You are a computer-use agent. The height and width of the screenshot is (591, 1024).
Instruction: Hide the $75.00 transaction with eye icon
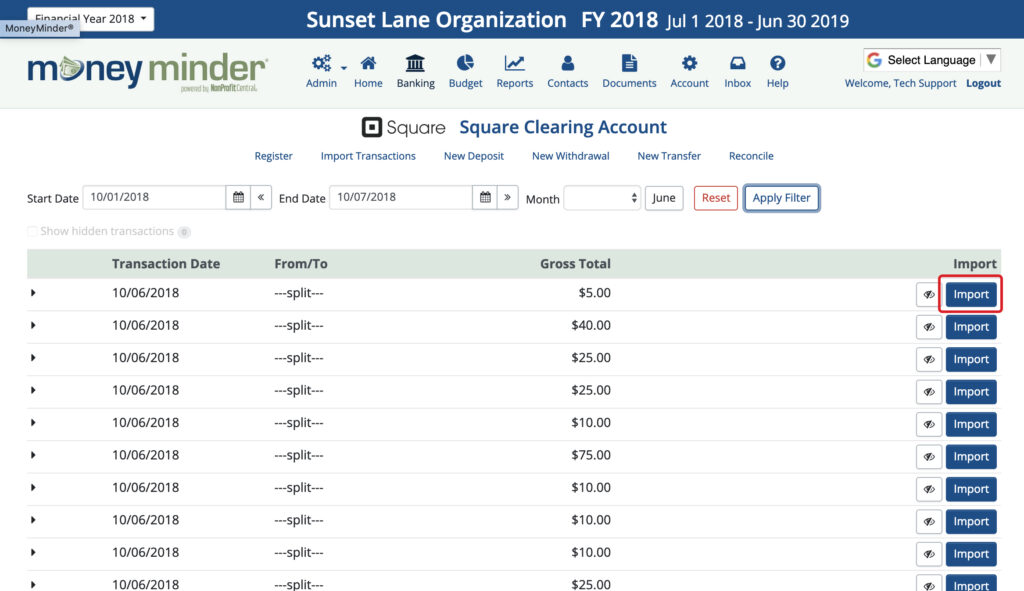929,456
